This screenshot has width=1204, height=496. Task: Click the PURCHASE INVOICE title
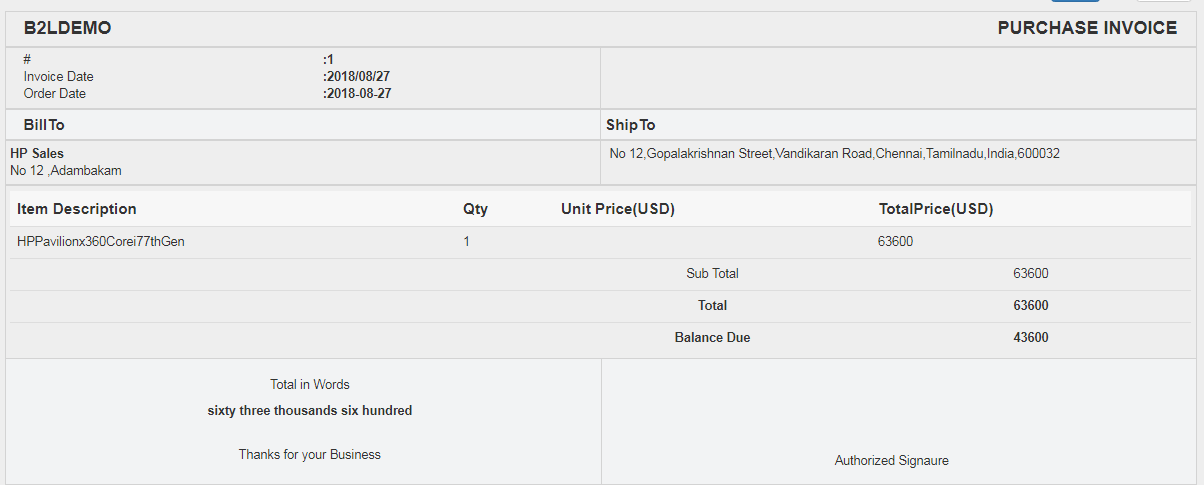tap(1087, 28)
